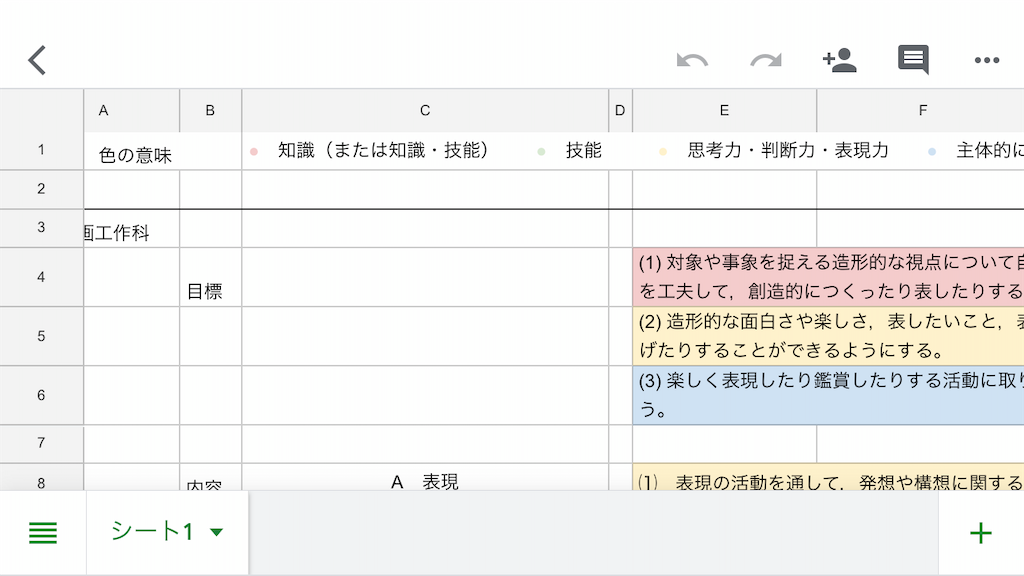The width and height of the screenshot is (1024, 576).
Task: Undo the last edit
Action: click(692, 61)
